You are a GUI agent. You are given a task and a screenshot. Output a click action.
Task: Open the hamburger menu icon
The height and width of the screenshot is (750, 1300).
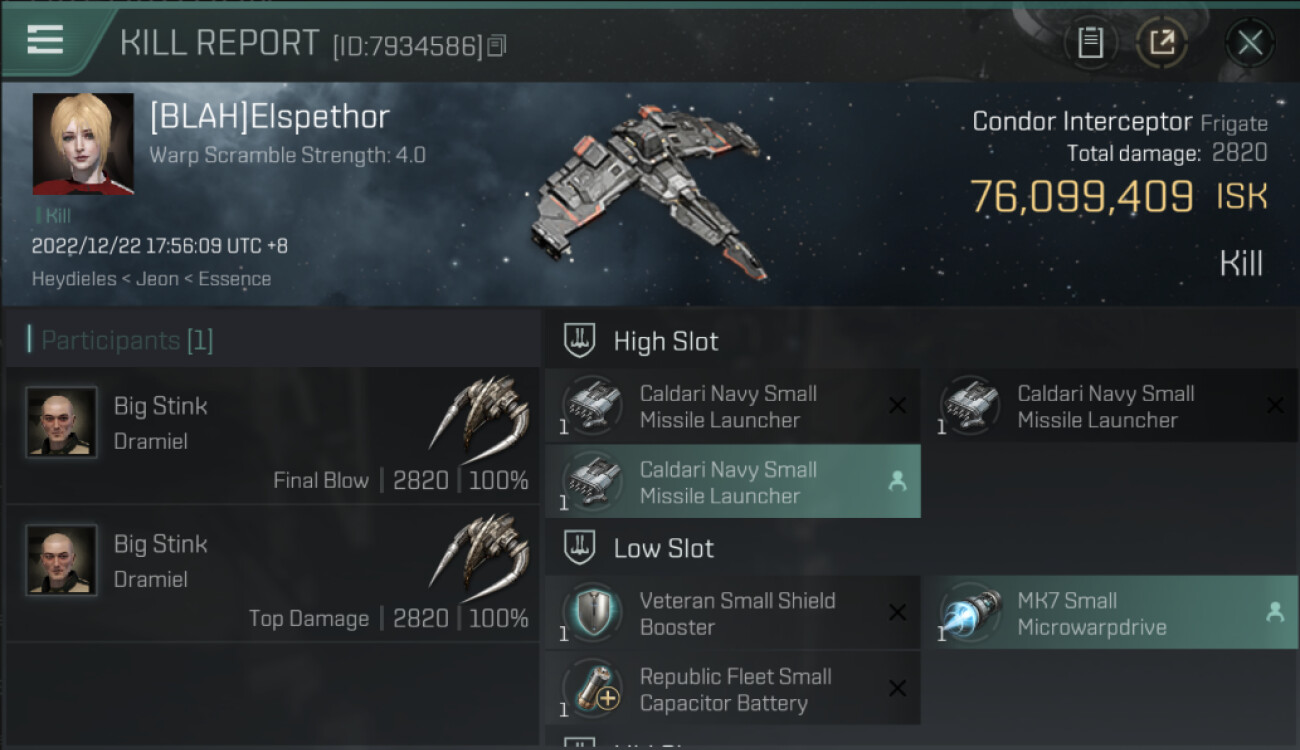[x=45, y=40]
